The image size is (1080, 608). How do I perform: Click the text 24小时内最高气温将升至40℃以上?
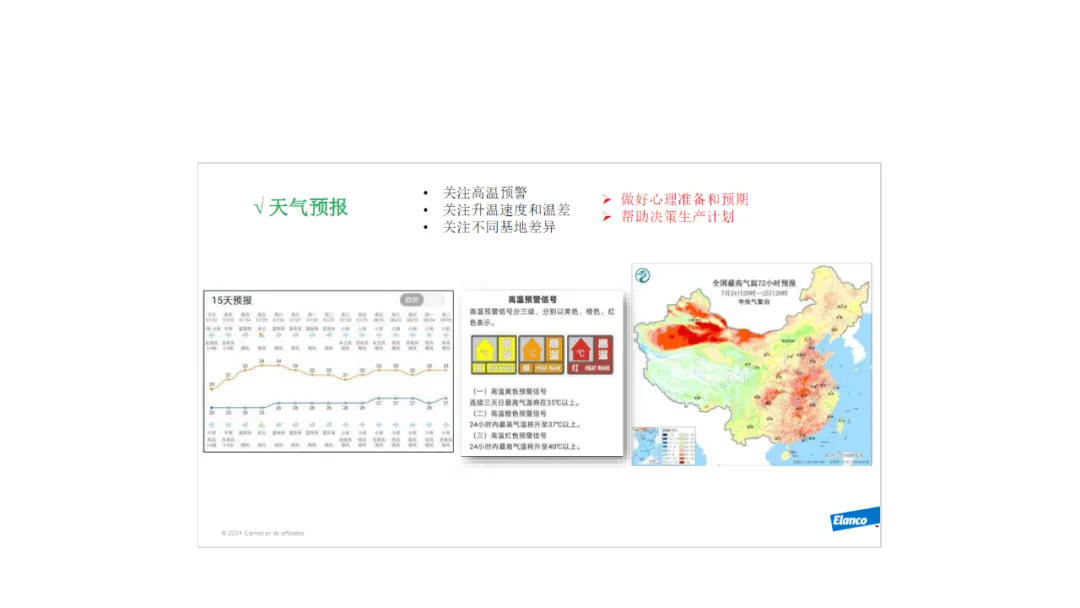[526, 446]
